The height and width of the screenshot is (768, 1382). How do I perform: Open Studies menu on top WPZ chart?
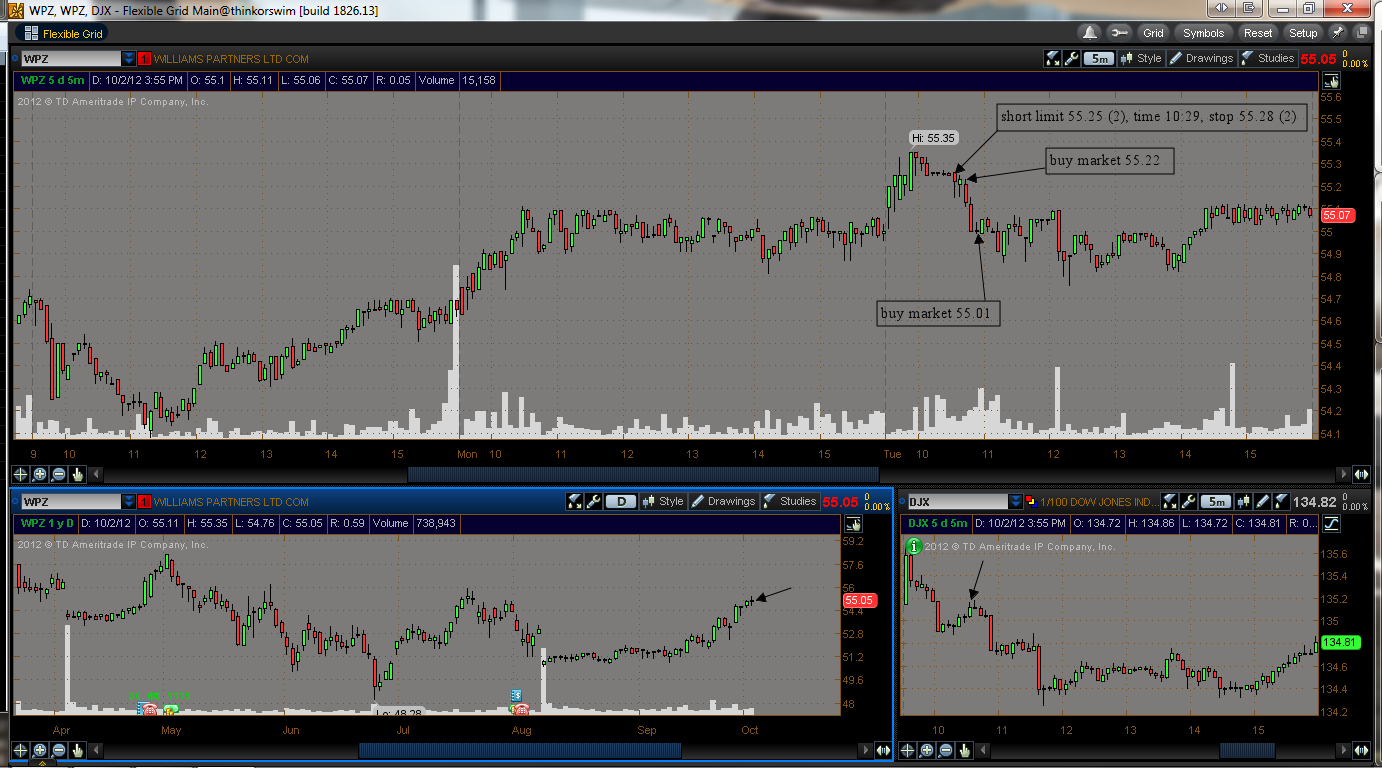click(1267, 58)
